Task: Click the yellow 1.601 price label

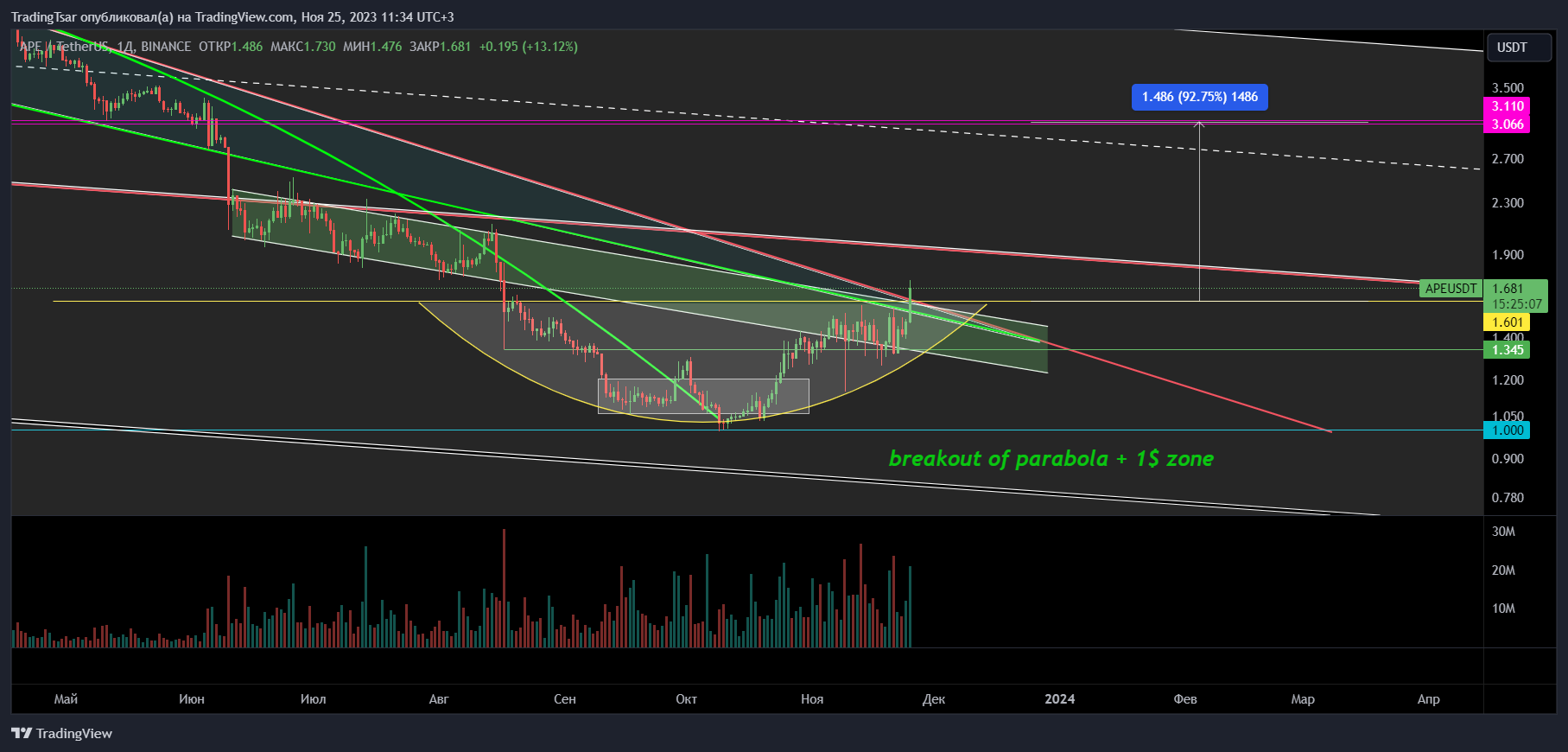Action: pyautogui.click(x=1507, y=322)
